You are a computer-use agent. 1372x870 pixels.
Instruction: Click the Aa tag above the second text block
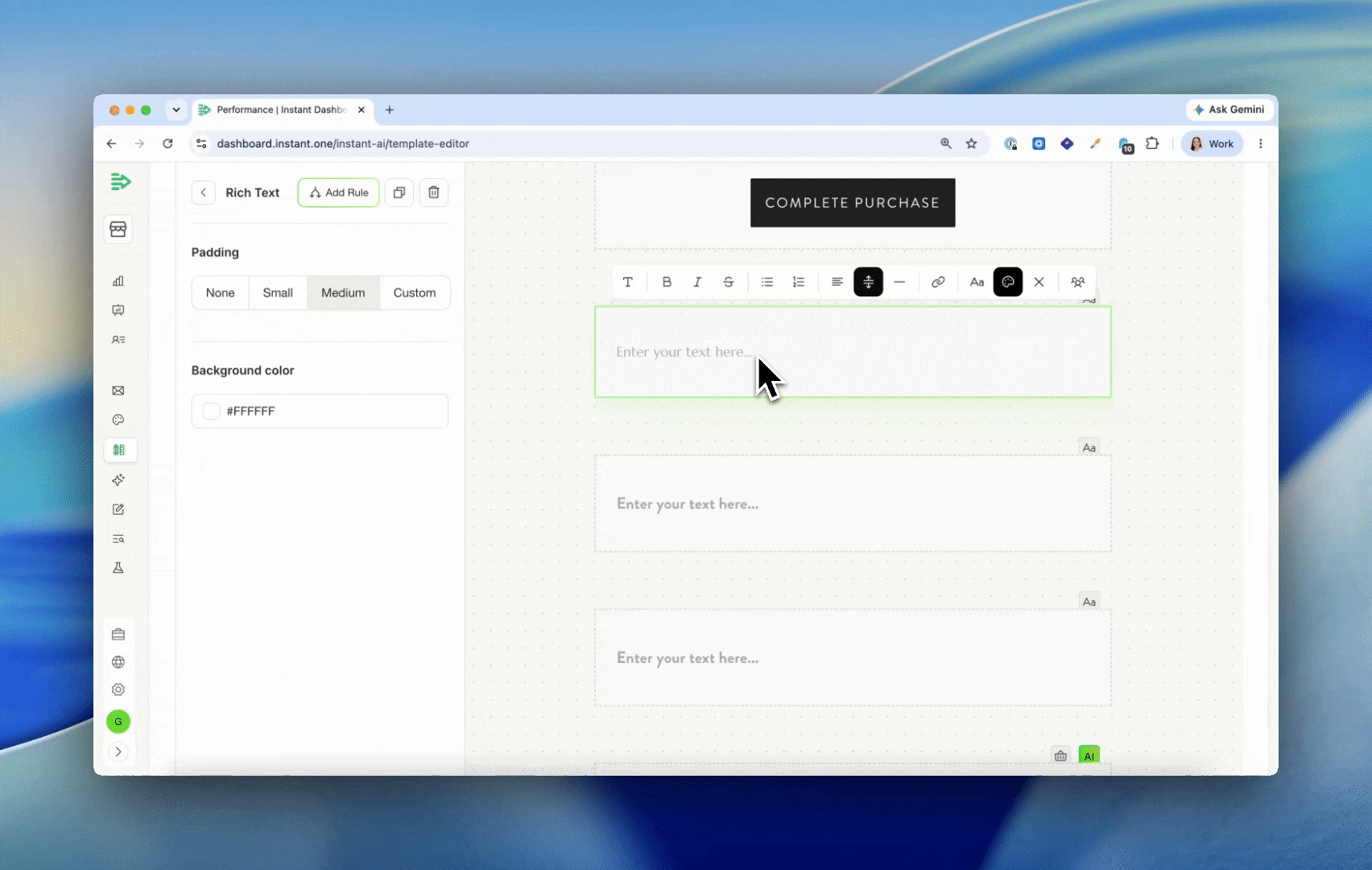coord(1089,447)
